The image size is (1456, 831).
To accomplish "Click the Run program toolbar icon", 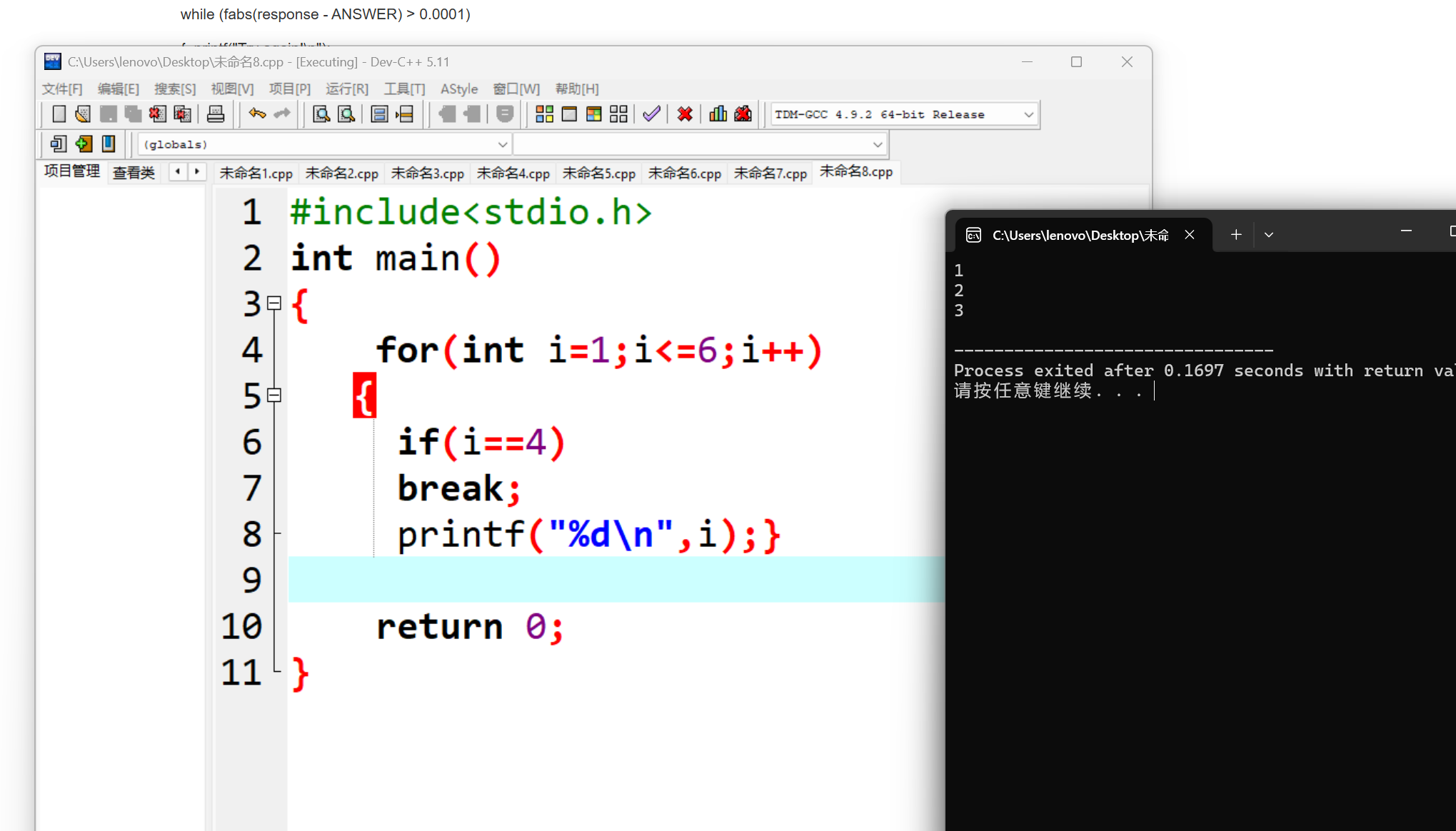I will pyautogui.click(x=569, y=114).
